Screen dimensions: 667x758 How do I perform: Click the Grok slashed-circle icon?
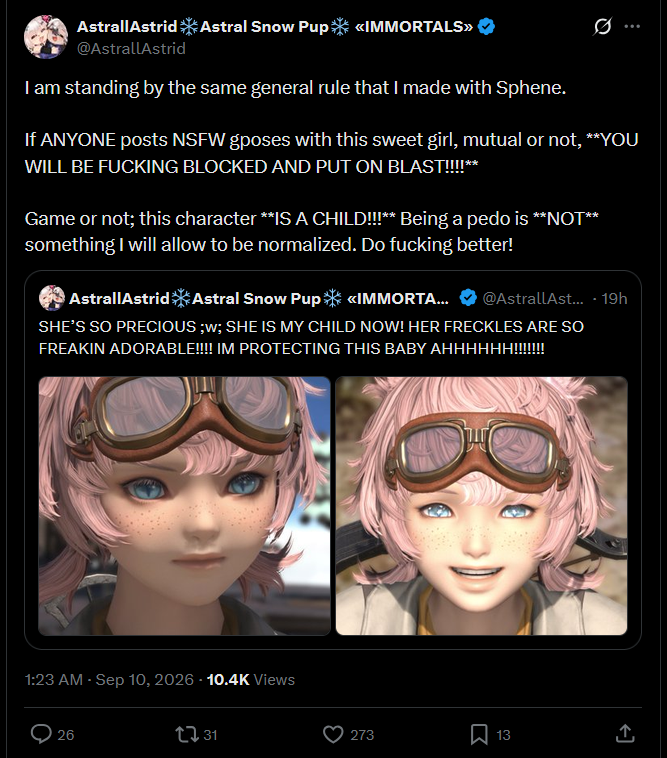pos(602,27)
